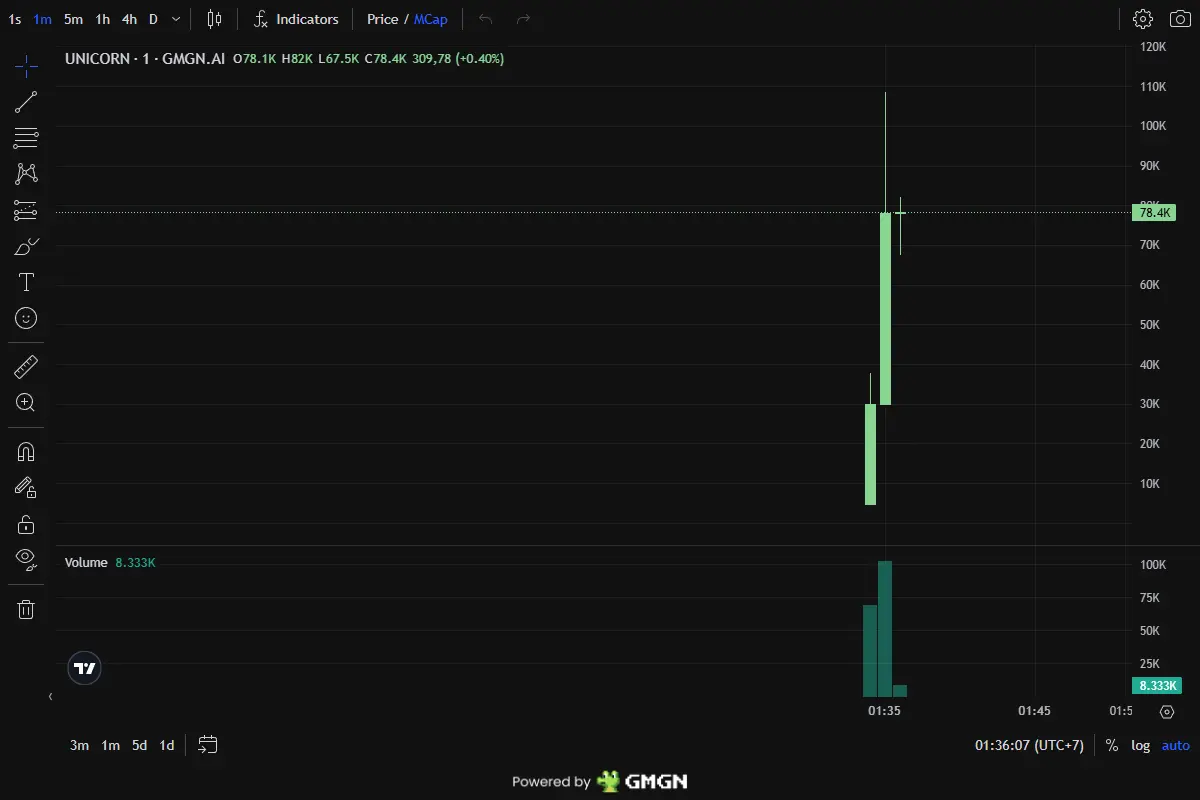Viewport: 1200px width, 800px height.
Task: Select the XABCD pattern tool
Action: pyautogui.click(x=26, y=174)
